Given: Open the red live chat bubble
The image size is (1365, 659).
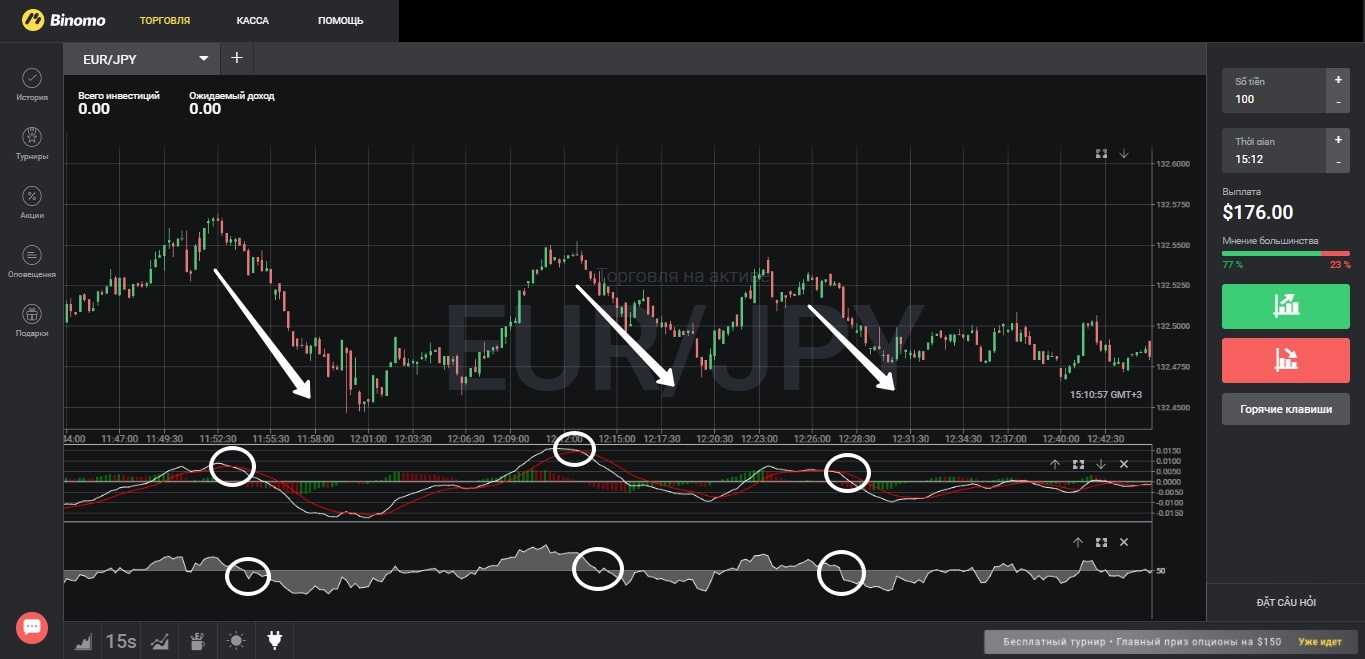Looking at the screenshot, I should click(x=31, y=627).
